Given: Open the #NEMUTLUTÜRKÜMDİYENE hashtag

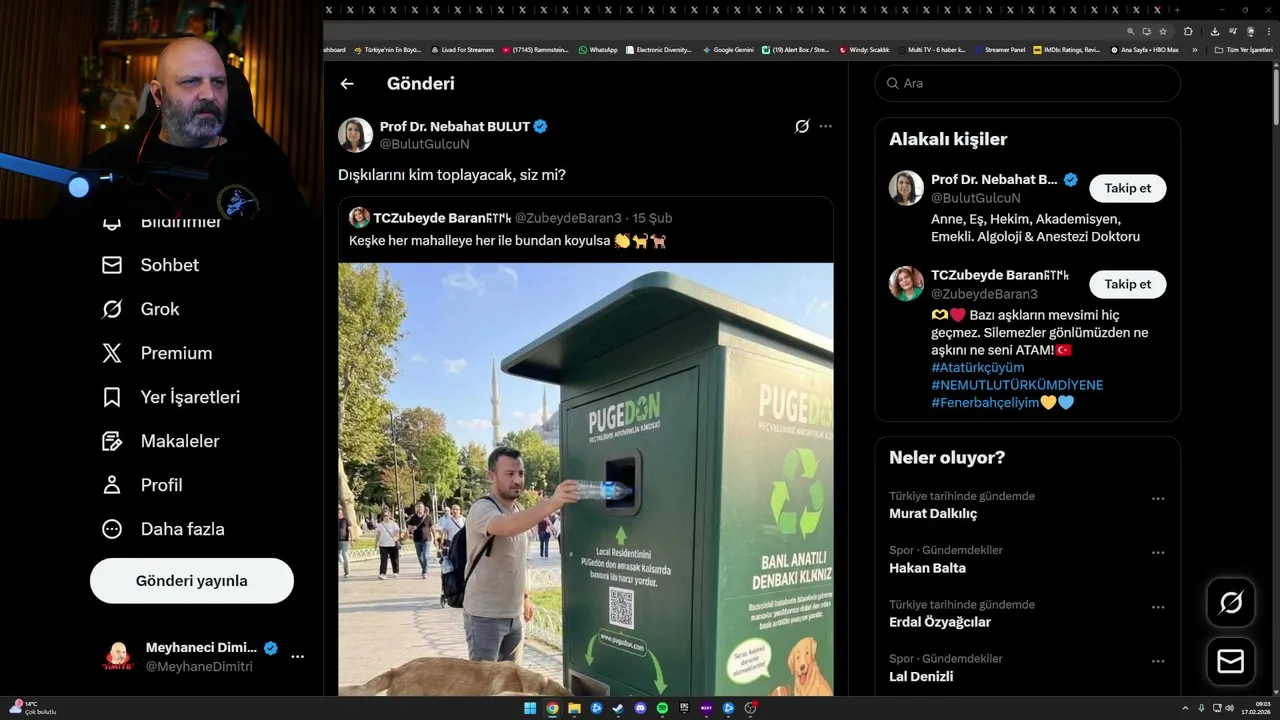Looking at the screenshot, I should click(1017, 385).
